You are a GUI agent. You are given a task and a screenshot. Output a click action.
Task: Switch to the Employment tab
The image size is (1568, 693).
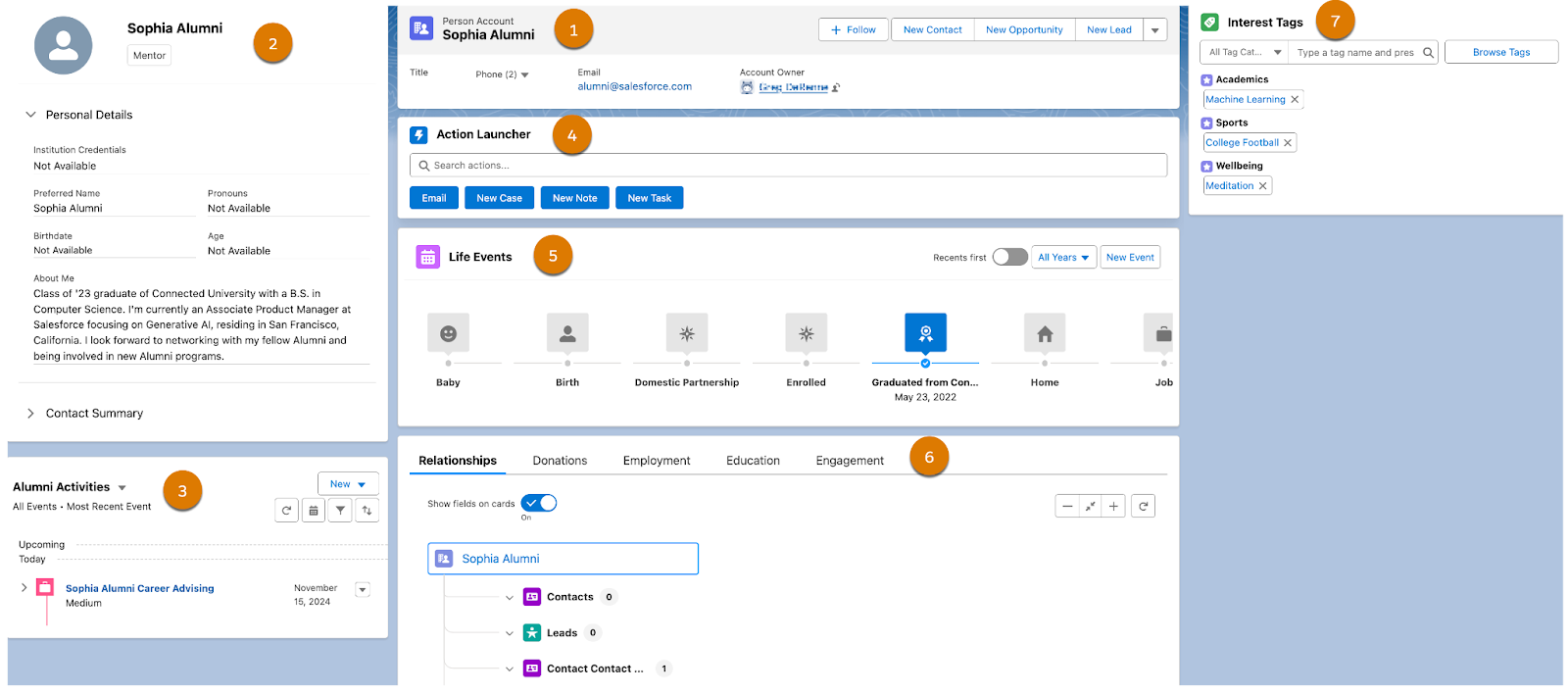(657, 461)
